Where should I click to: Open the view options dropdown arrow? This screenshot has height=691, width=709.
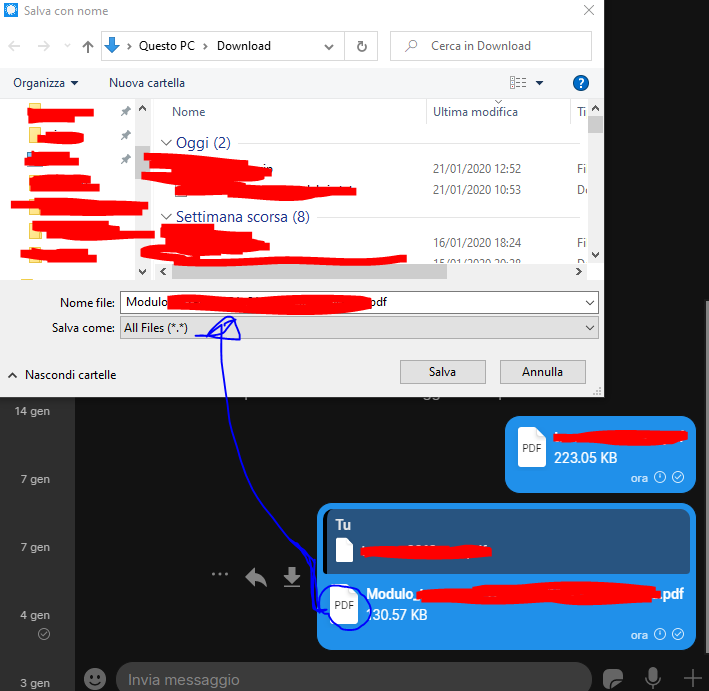coord(539,83)
